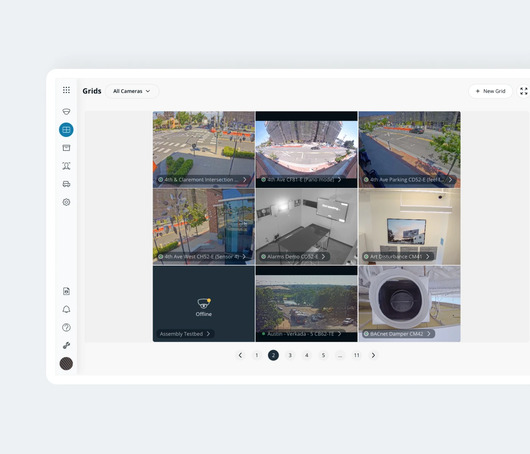Toggle fullscreen mode for the grid
The image size is (530, 454).
pos(524,91)
